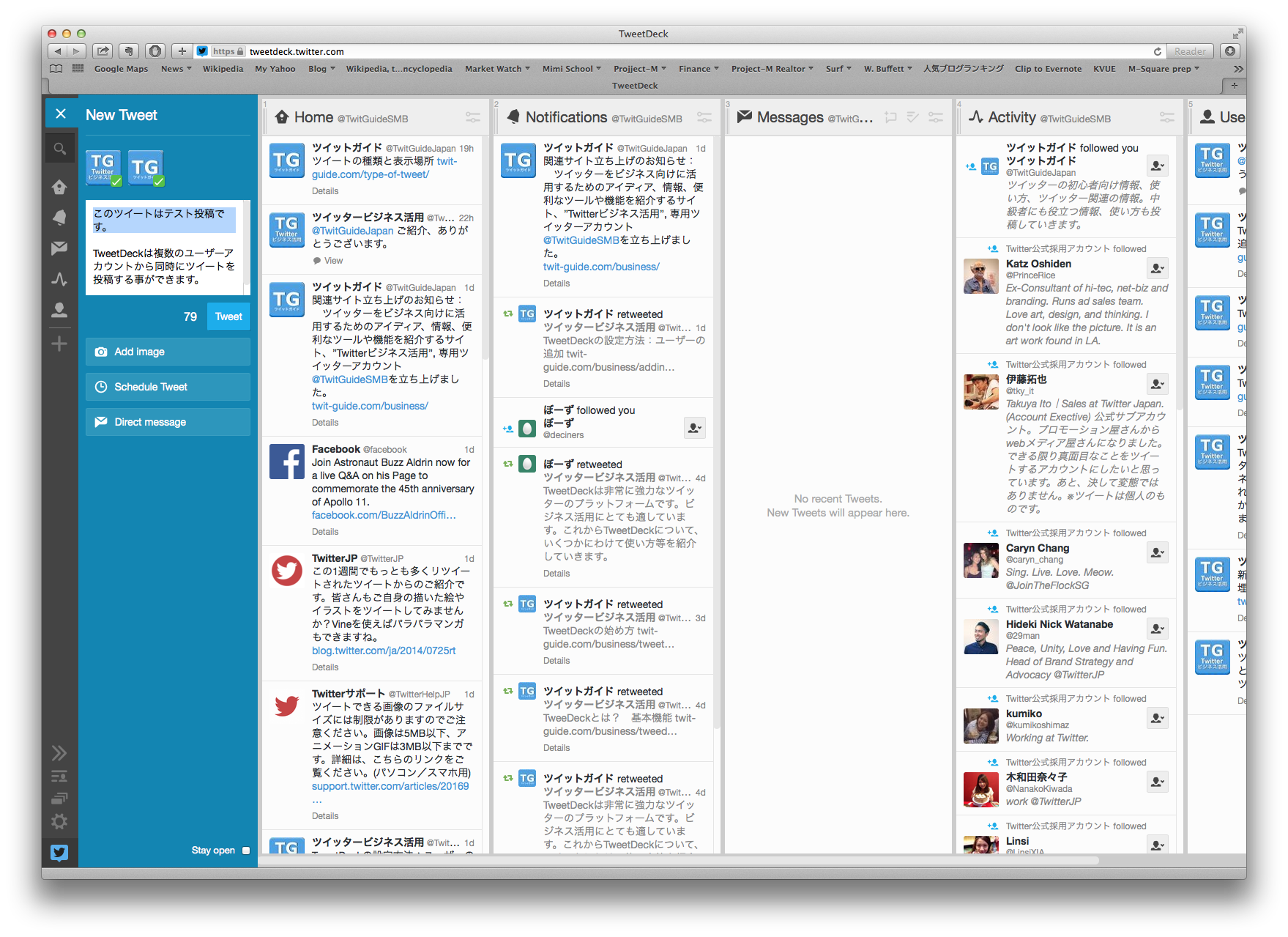Click Katz Oshiden profile photo
The width and height of the screenshot is (1288, 937).
point(981,276)
